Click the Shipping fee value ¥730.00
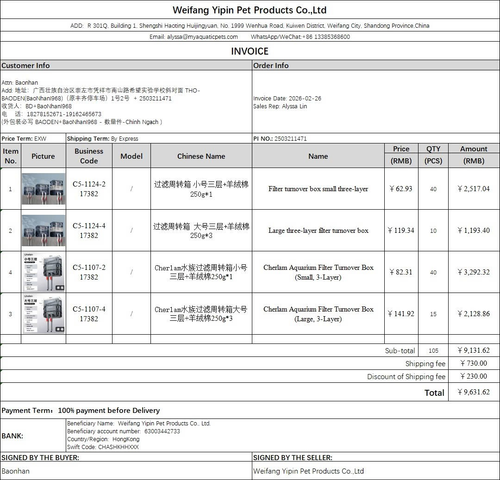This screenshot has height=480, width=500. click(x=474, y=363)
